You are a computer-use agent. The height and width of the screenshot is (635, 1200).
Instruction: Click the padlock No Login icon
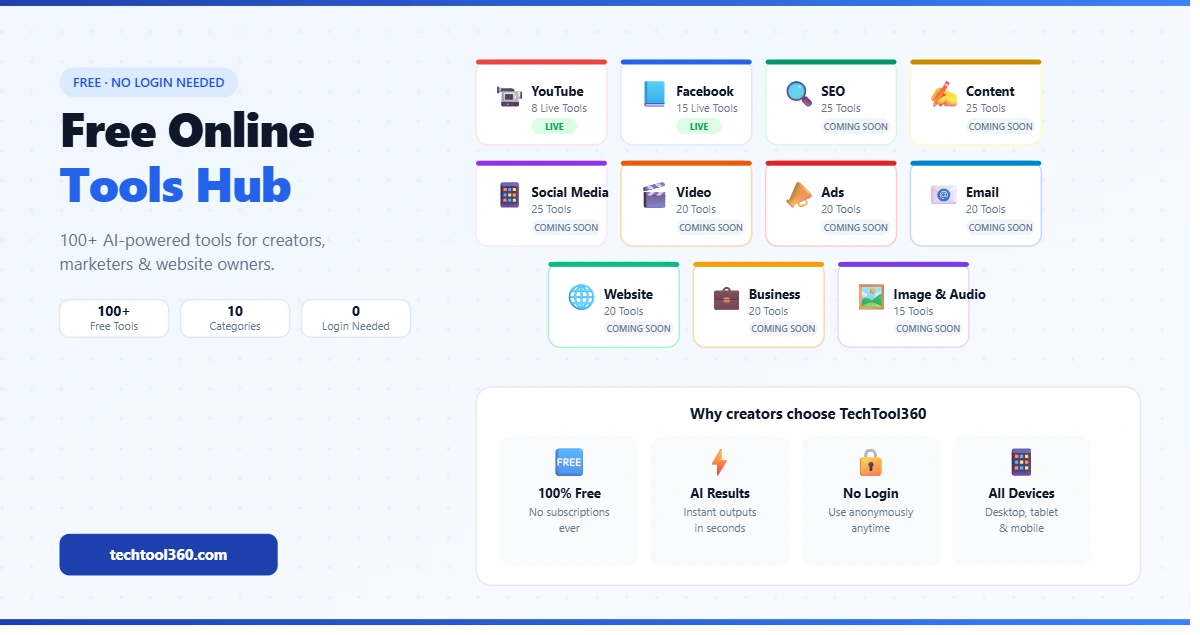(871, 462)
